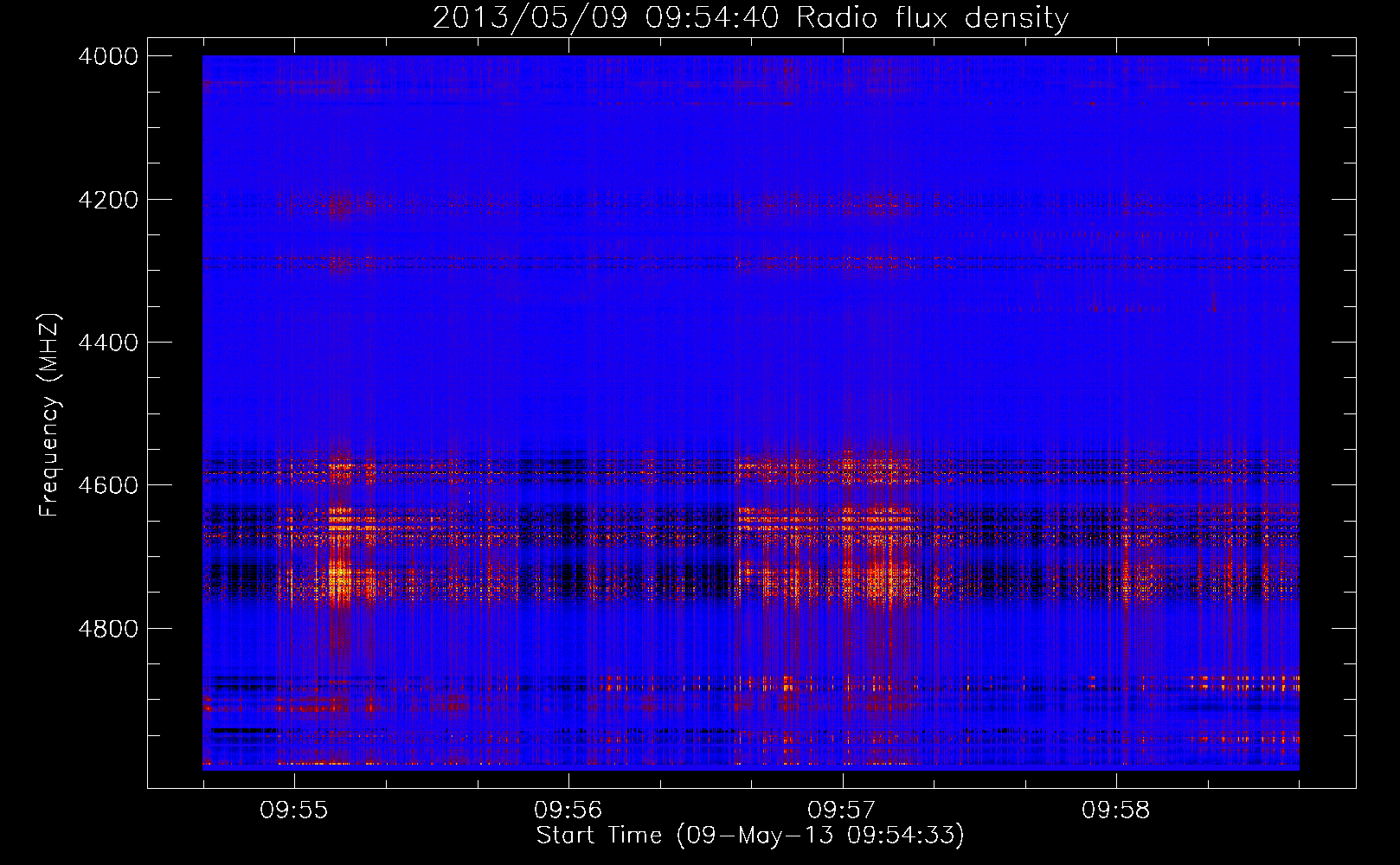Screen dimensions: 1400x865
Task: Select the 'Frequency (MHZ)' y-axis label
Action: pyautogui.click(x=49, y=415)
